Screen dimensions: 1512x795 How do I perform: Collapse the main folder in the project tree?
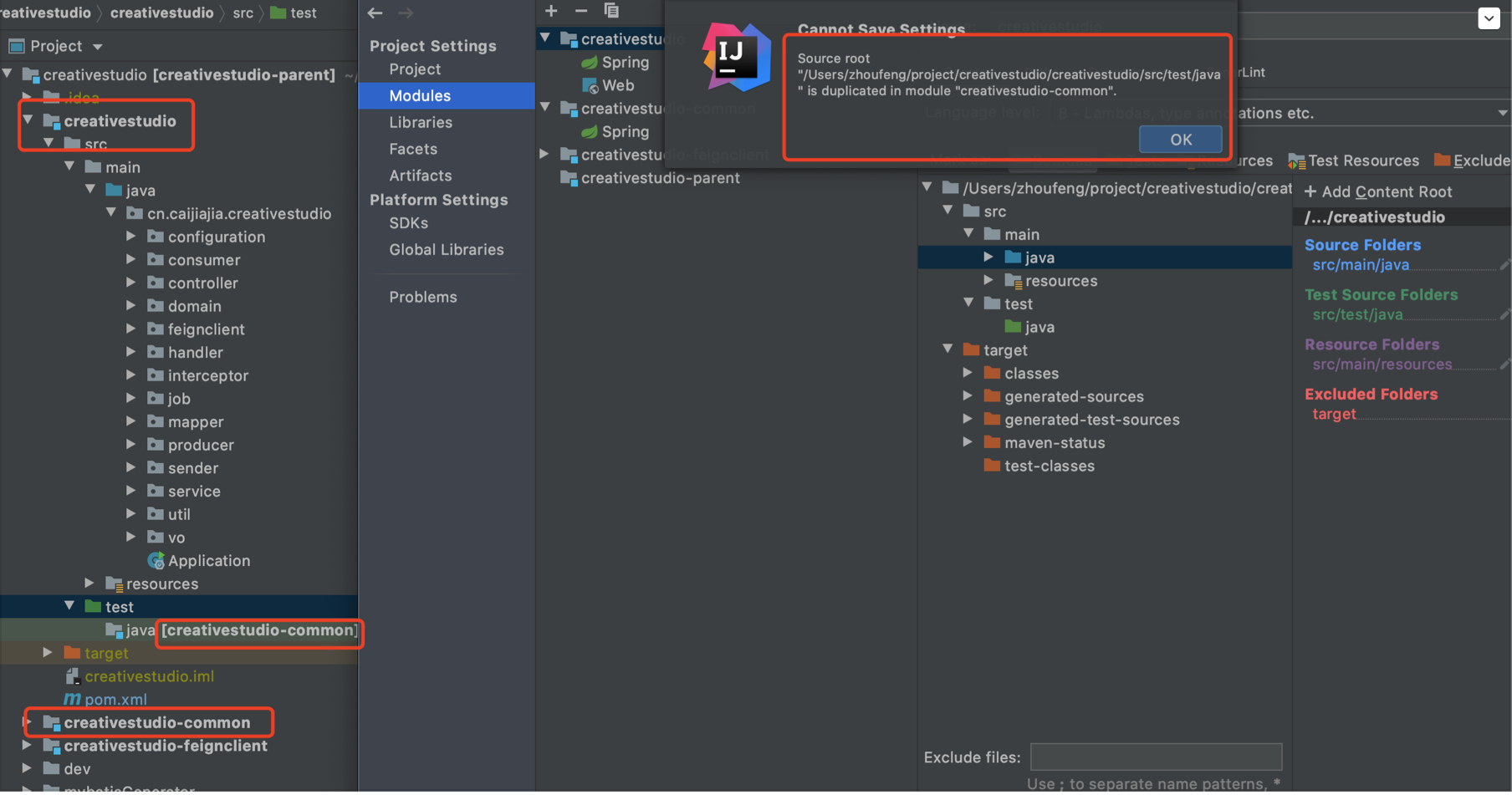point(70,166)
